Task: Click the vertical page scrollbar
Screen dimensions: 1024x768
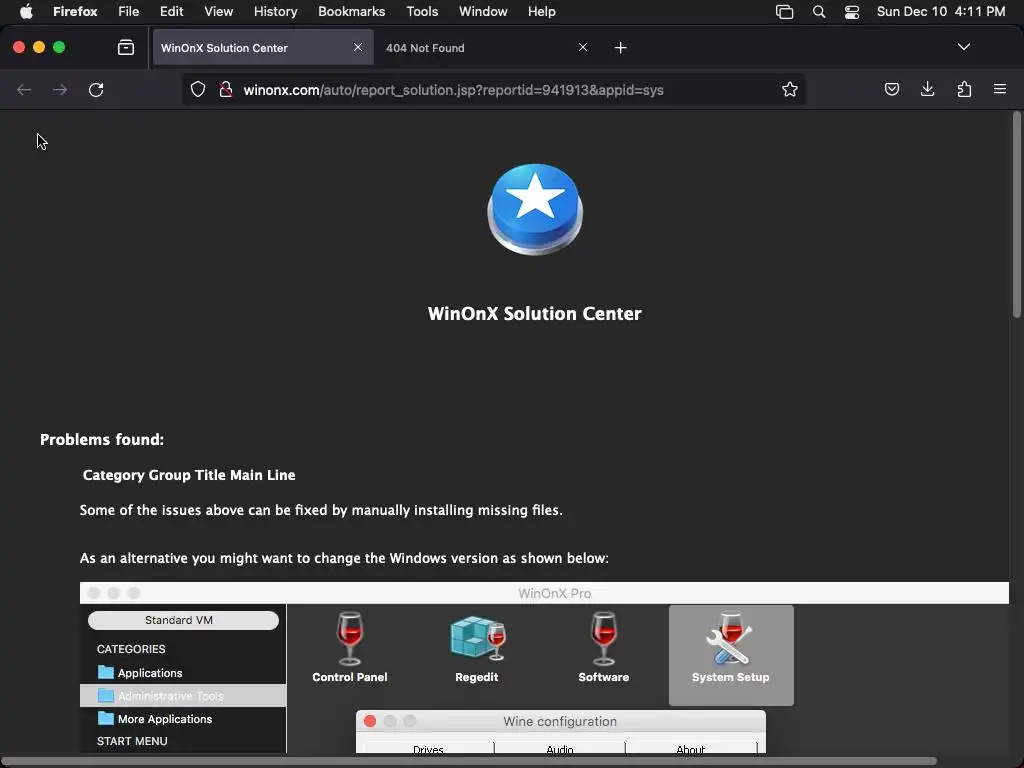Action: point(1016,216)
